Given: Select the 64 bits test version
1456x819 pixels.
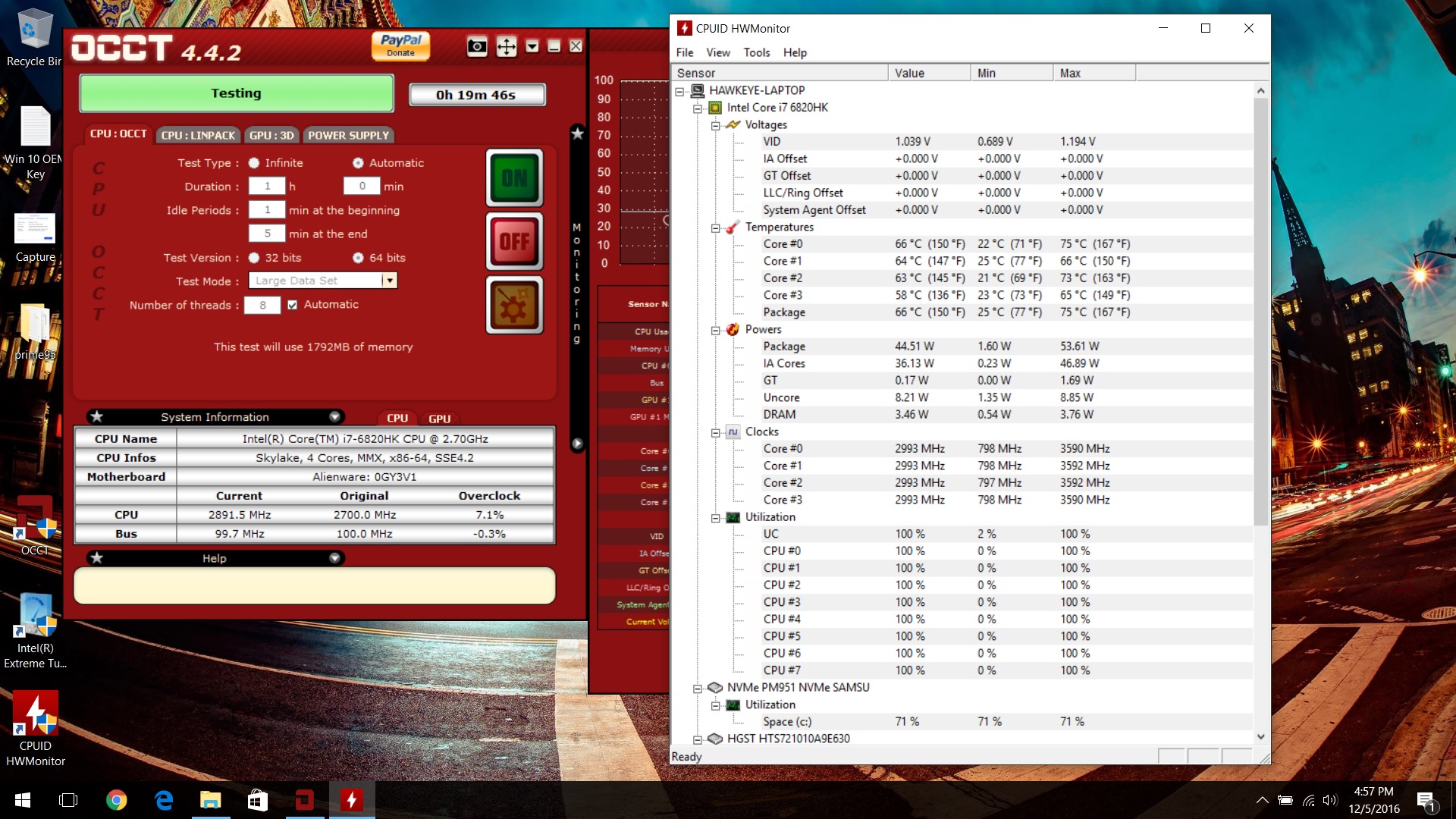Looking at the screenshot, I should (x=358, y=258).
